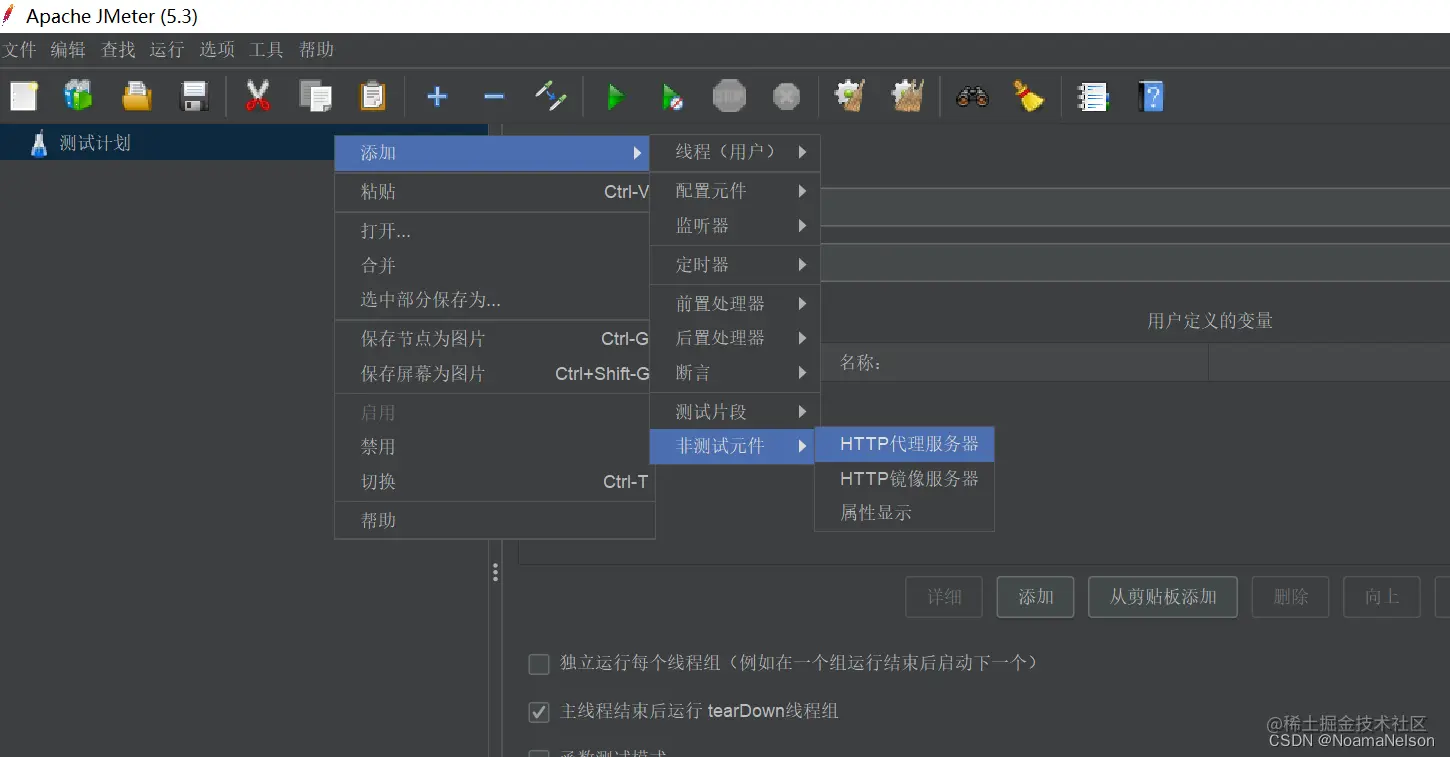Uncheck 主线程结束后运行 tearDown线程组
1450x757 pixels.
[x=539, y=711]
